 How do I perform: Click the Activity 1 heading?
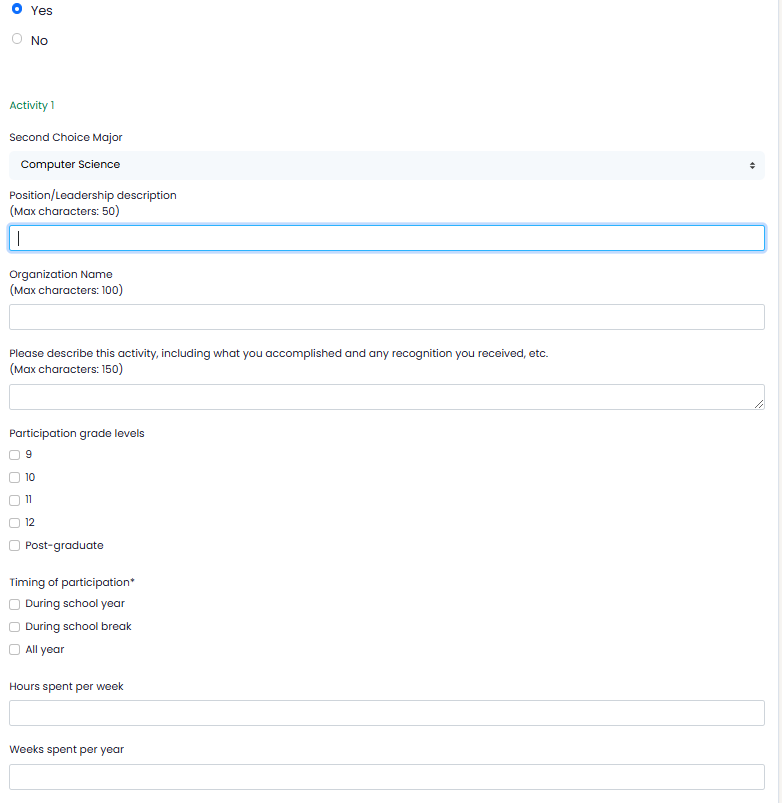32,105
